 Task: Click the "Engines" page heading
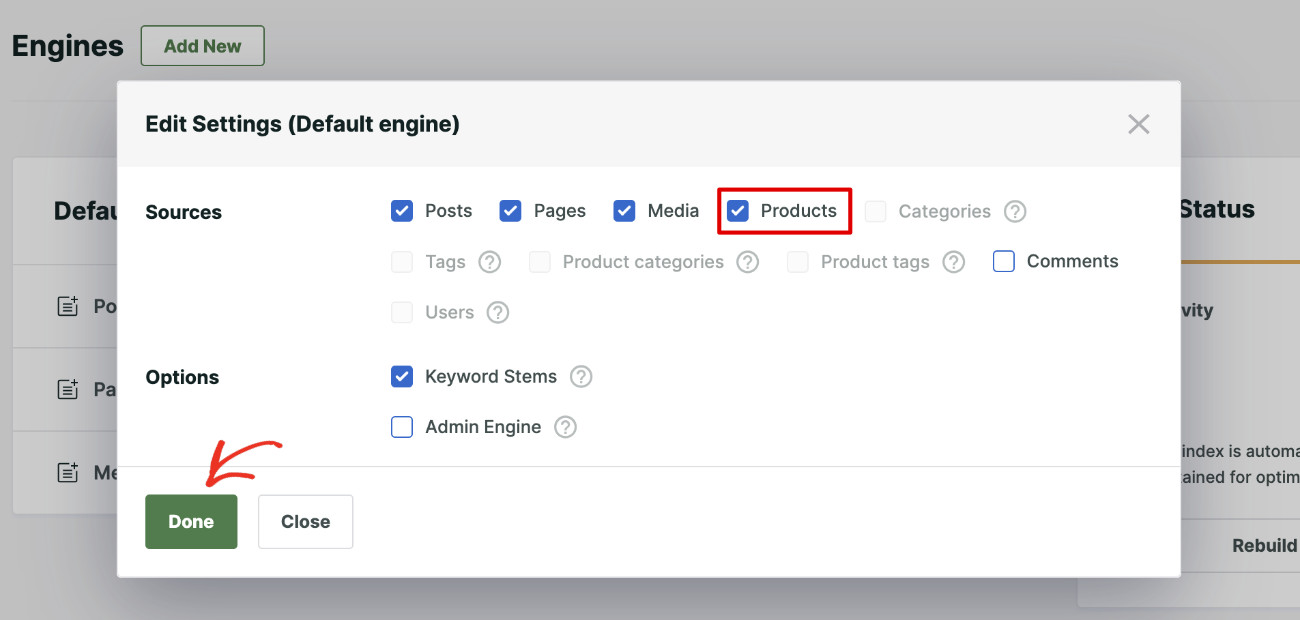[x=68, y=46]
